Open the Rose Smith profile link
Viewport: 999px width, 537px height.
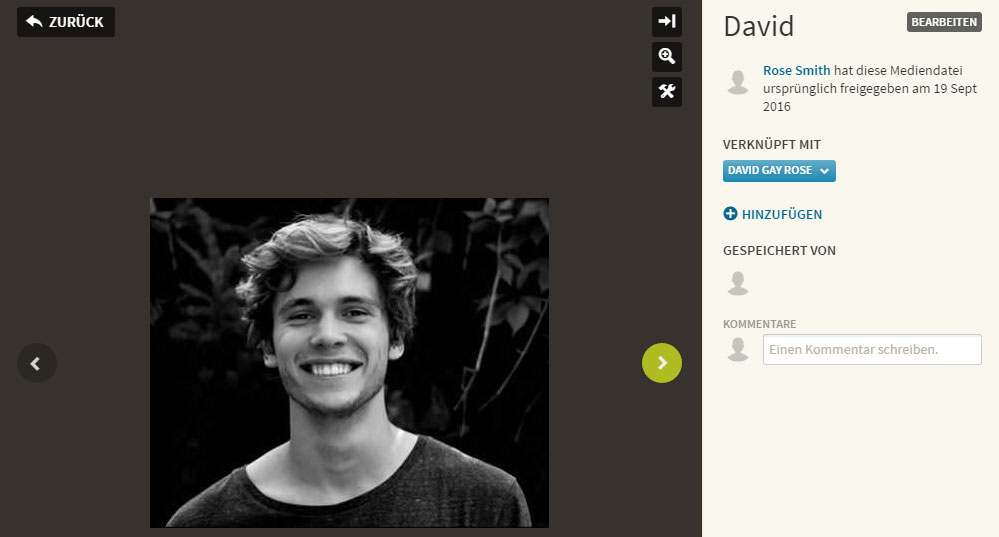pos(796,71)
